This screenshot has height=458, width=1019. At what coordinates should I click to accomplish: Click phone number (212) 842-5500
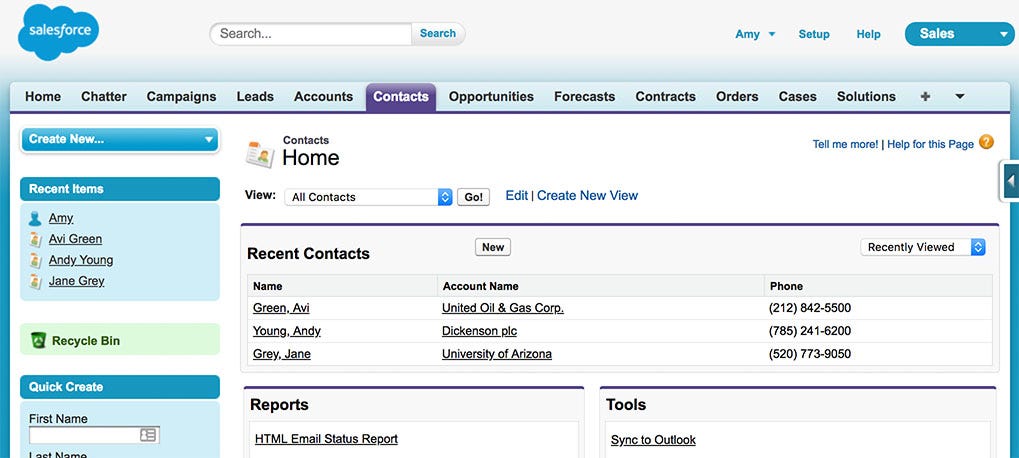pyautogui.click(x=810, y=308)
